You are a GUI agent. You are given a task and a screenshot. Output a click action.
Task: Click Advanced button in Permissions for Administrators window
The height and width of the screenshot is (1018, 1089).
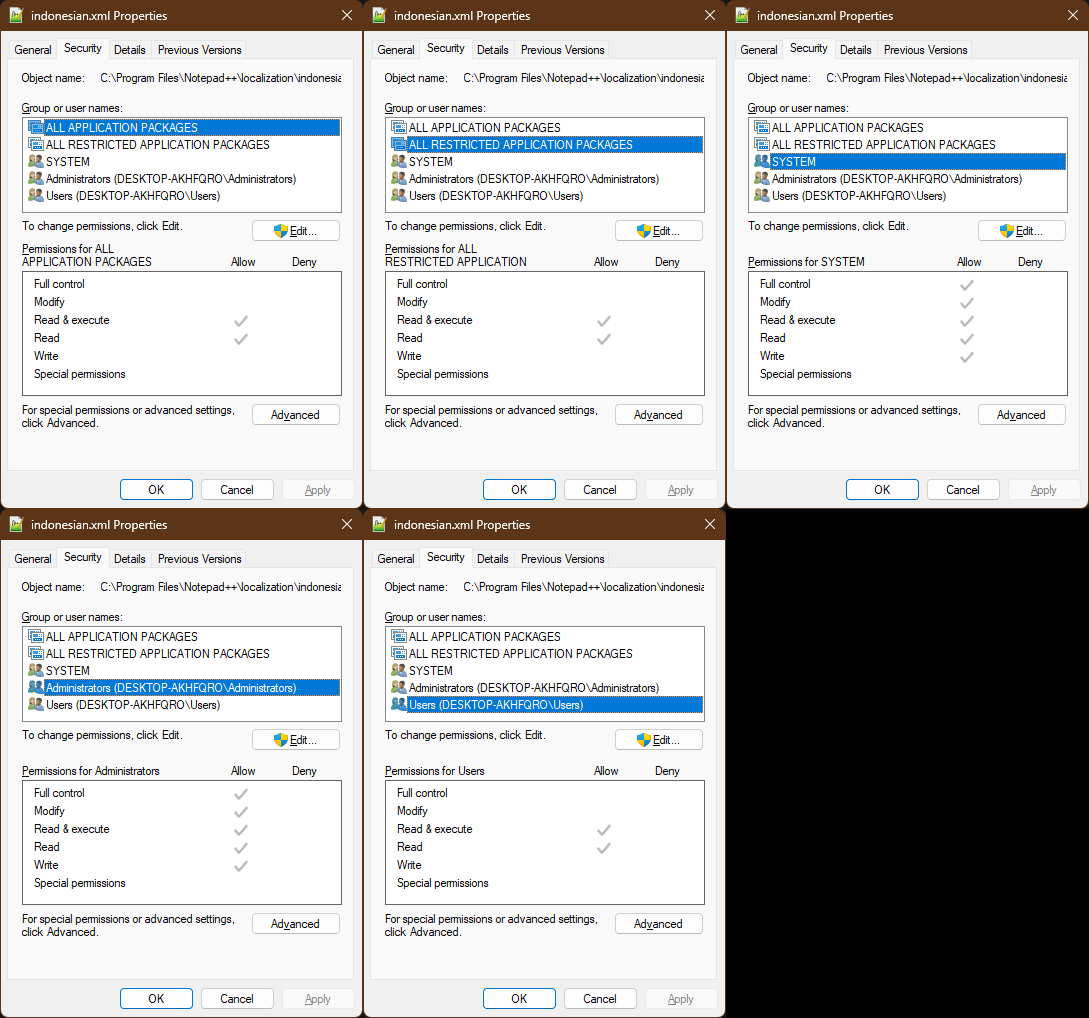[x=296, y=924]
